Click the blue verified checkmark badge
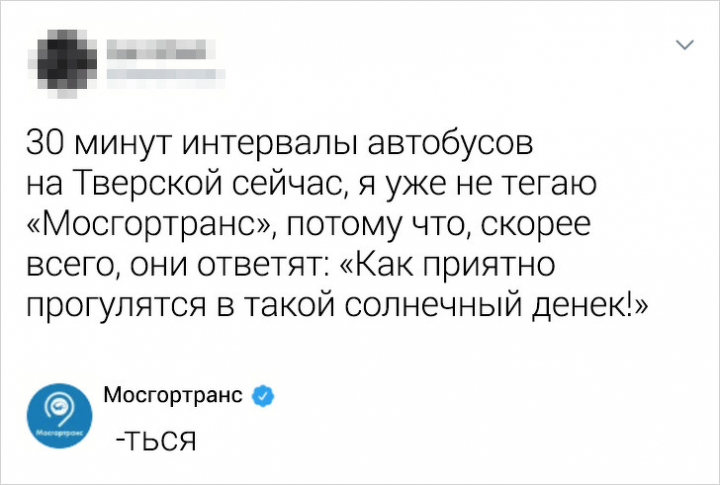The width and height of the screenshot is (720, 485). pos(263,396)
